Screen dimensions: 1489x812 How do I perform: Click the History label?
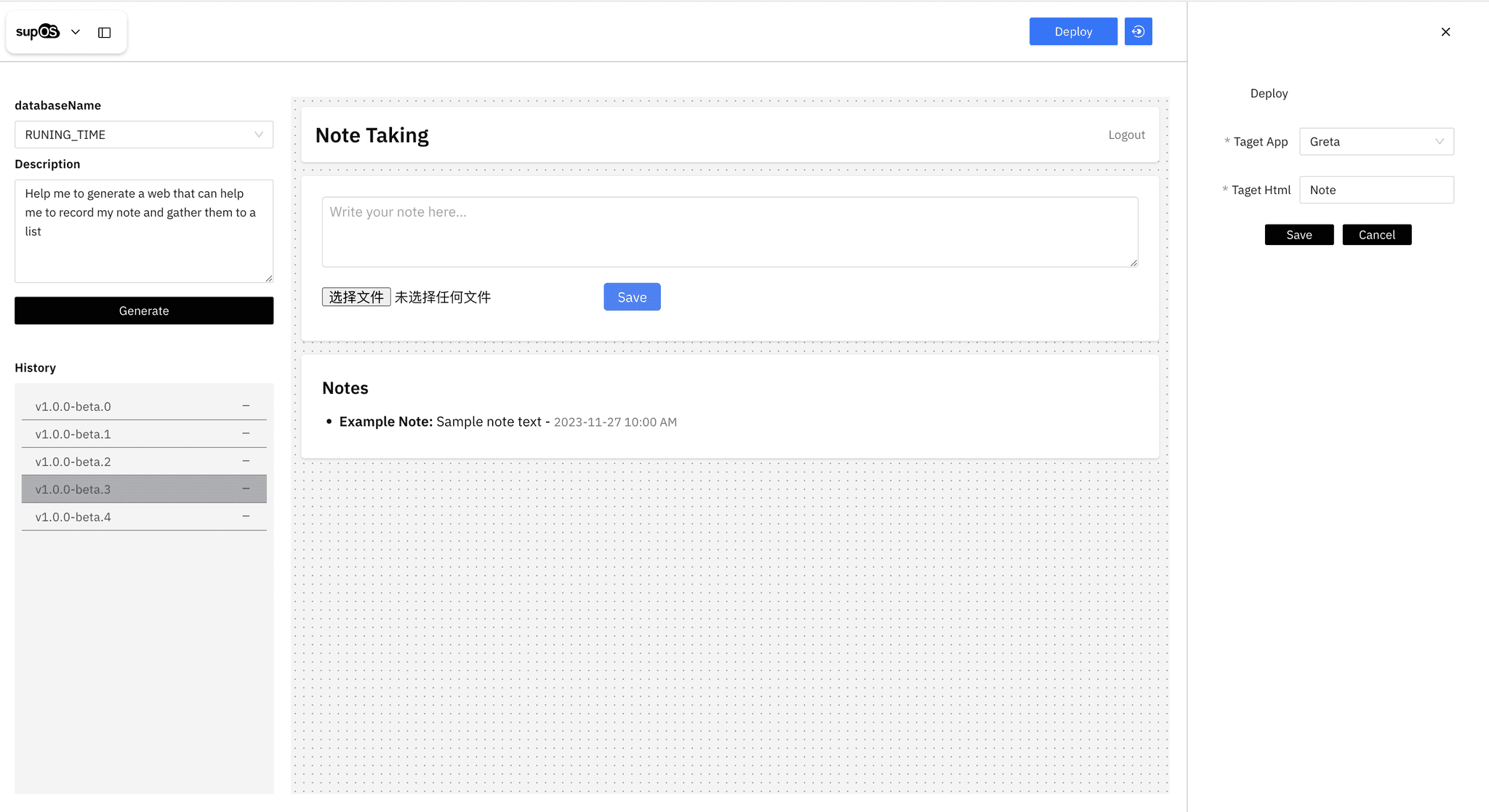click(35, 368)
